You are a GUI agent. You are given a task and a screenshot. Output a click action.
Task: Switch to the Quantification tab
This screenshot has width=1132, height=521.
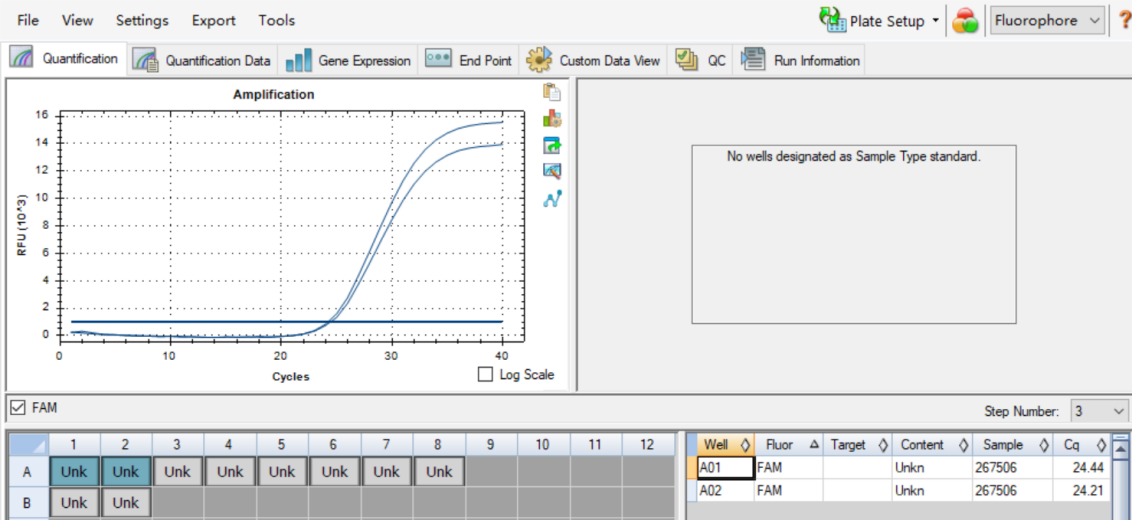click(64, 58)
